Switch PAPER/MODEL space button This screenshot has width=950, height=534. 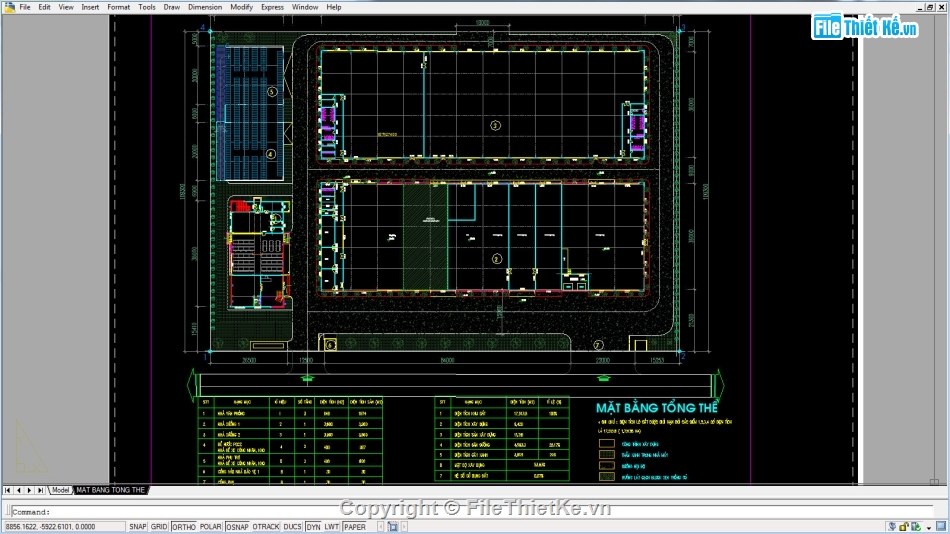tap(354, 527)
